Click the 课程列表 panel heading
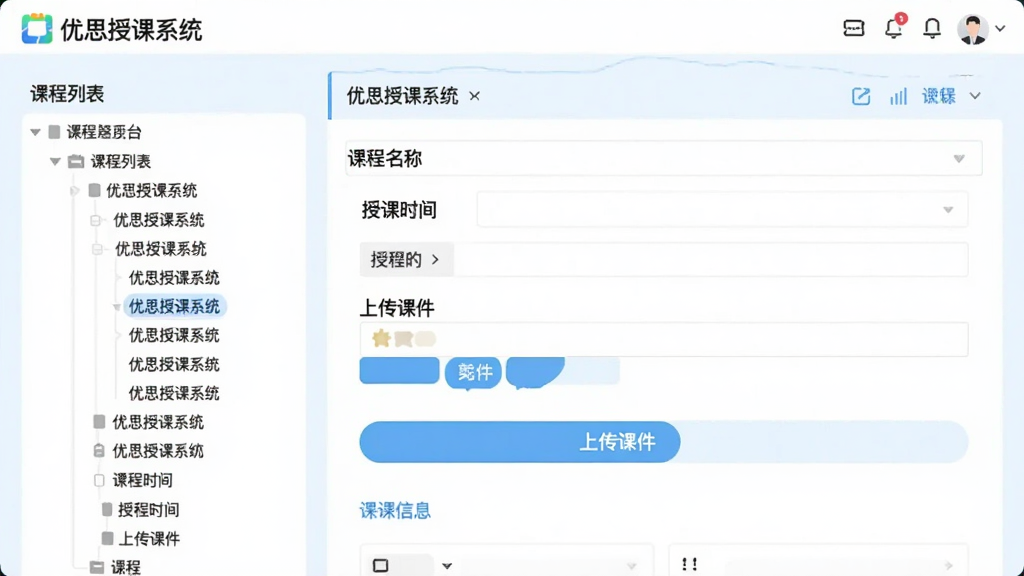1024x576 pixels. (67, 94)
